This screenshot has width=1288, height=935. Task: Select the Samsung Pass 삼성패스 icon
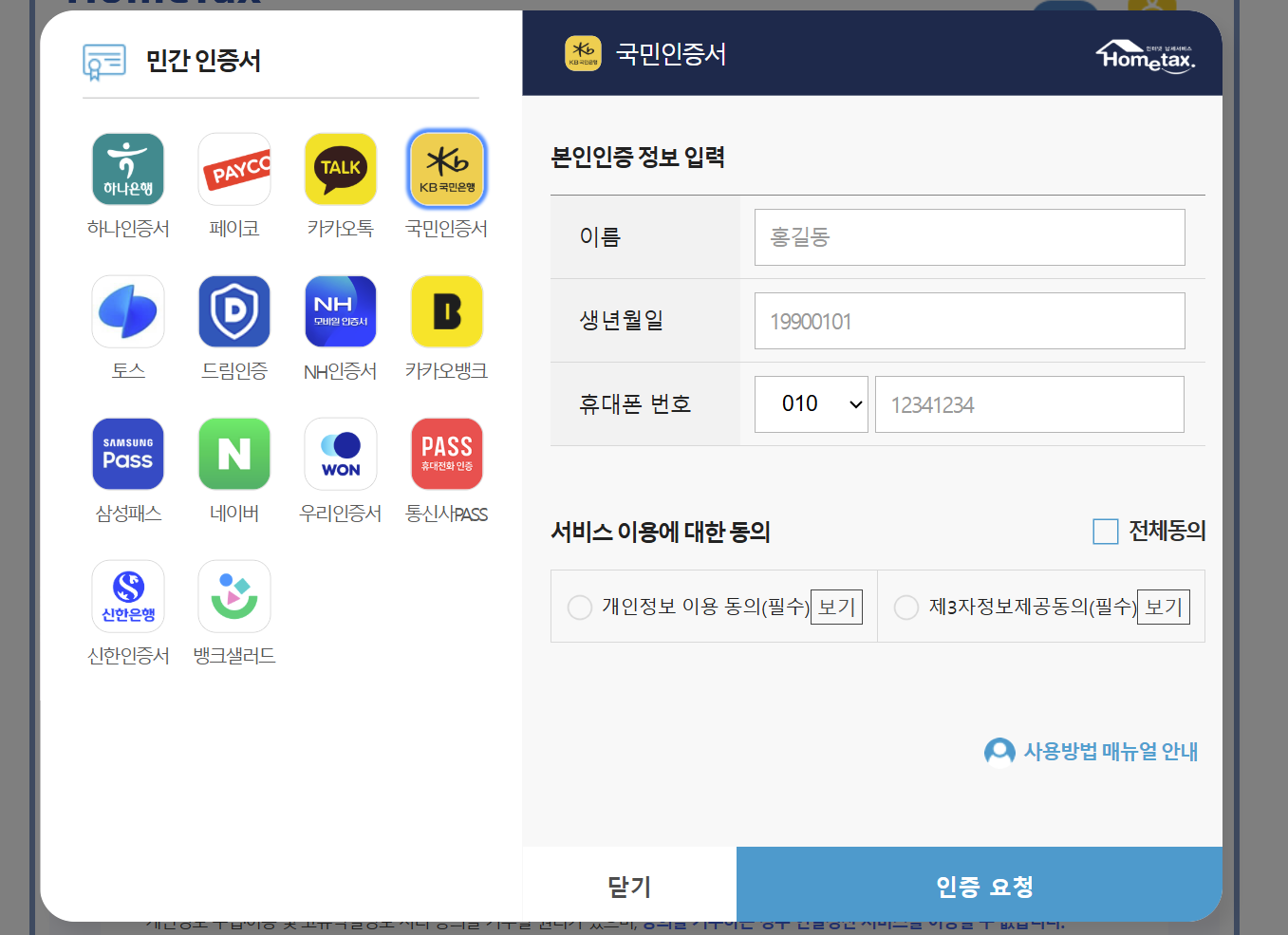pyautogui.click(x=128, y=454)
